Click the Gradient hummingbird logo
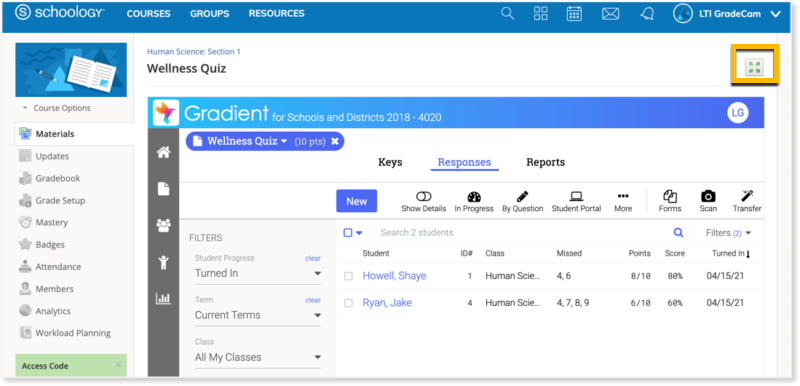Image resolution: width=800 pixels, height=386 pixels. point(166,113)
